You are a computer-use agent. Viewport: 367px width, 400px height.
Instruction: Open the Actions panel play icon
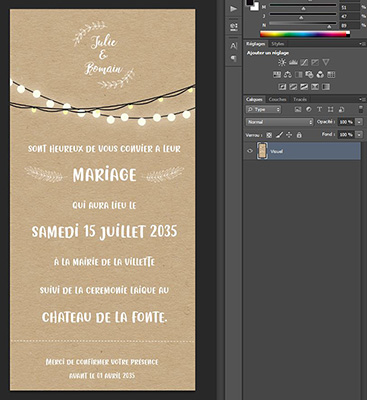point(234,9)
